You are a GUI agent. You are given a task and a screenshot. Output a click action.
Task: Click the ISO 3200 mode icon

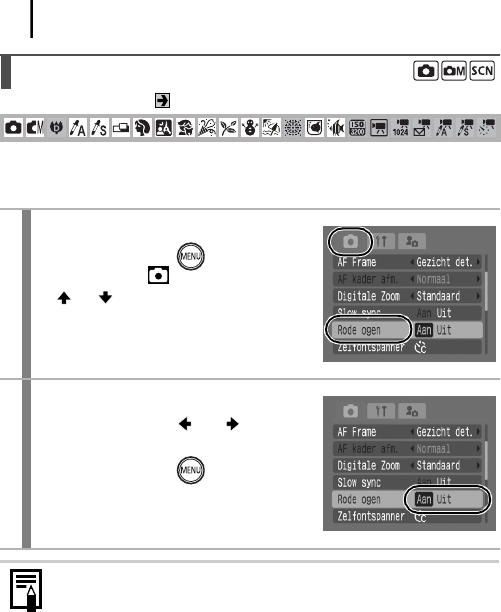click(357, 128)
